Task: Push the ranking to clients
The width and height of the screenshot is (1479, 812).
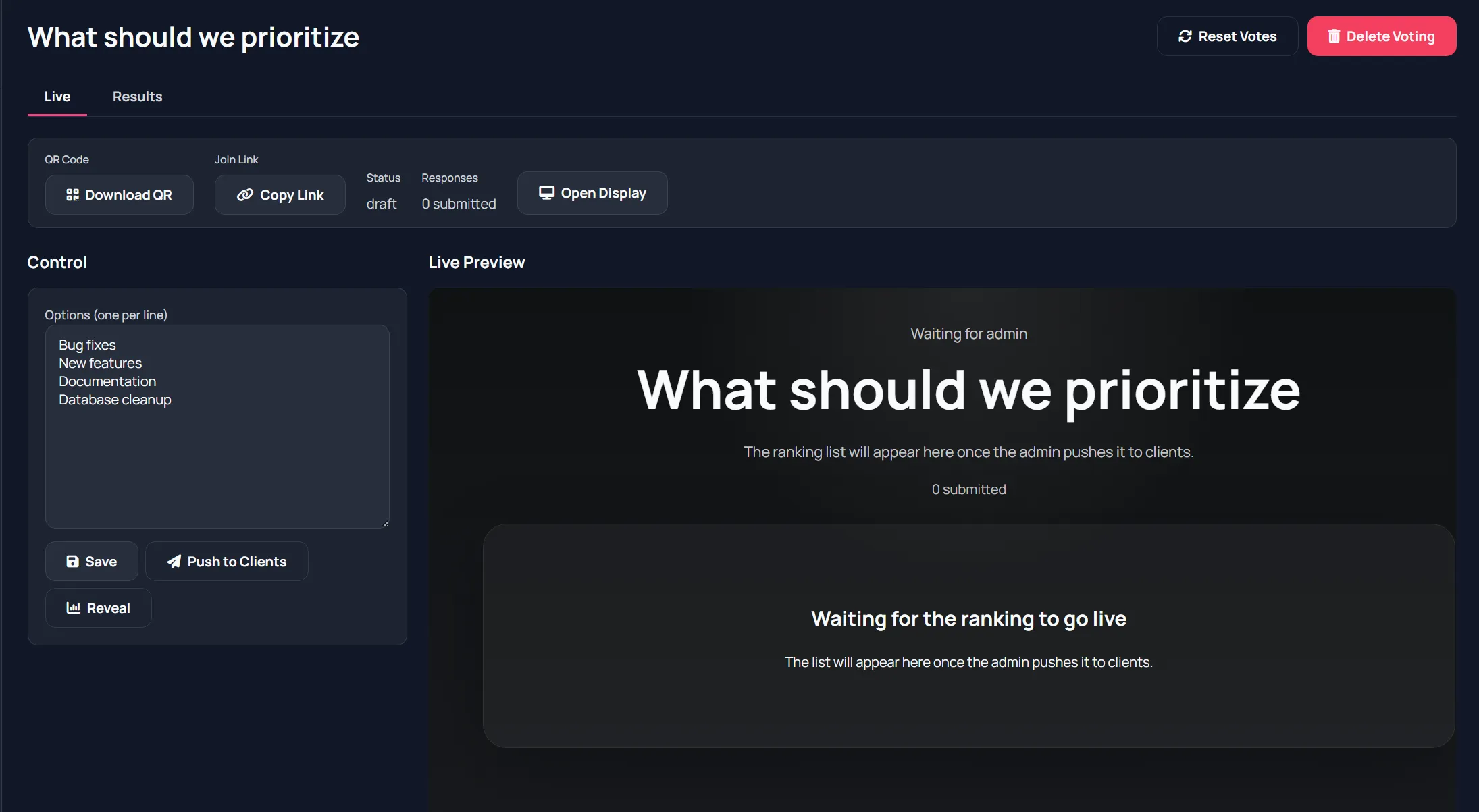Action: pos(226,561)
